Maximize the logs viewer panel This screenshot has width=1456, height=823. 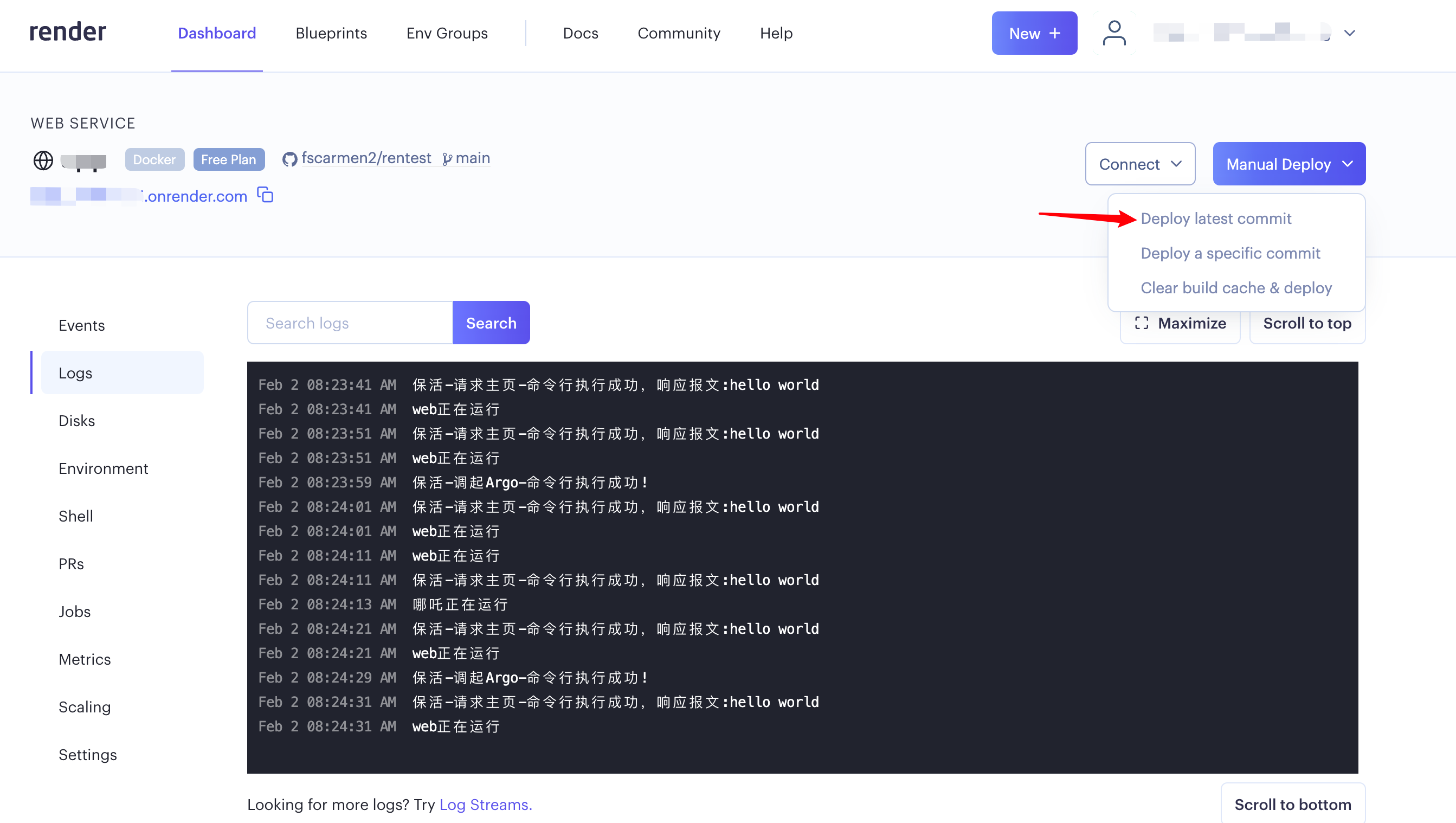click(x=1180, y=323)
